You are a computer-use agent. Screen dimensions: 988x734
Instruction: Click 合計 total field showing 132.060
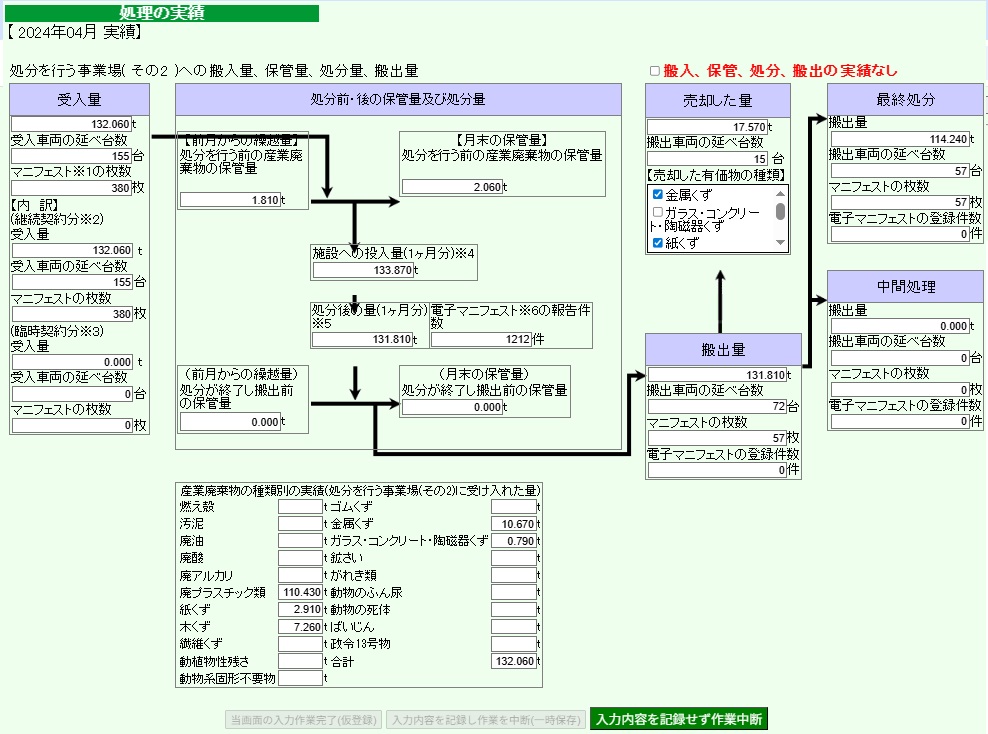pyautogui.click(x=514, y=661)
